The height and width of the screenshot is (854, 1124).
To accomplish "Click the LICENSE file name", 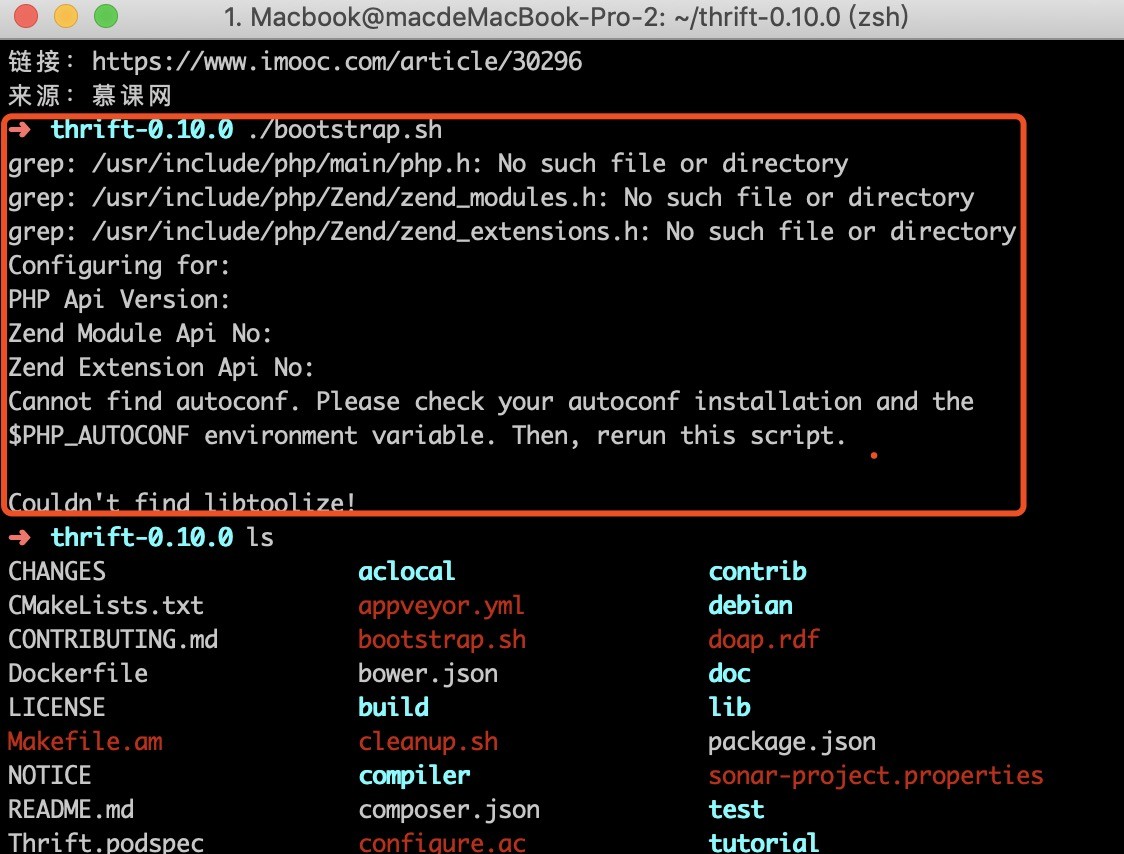I will tap(57, 707).
